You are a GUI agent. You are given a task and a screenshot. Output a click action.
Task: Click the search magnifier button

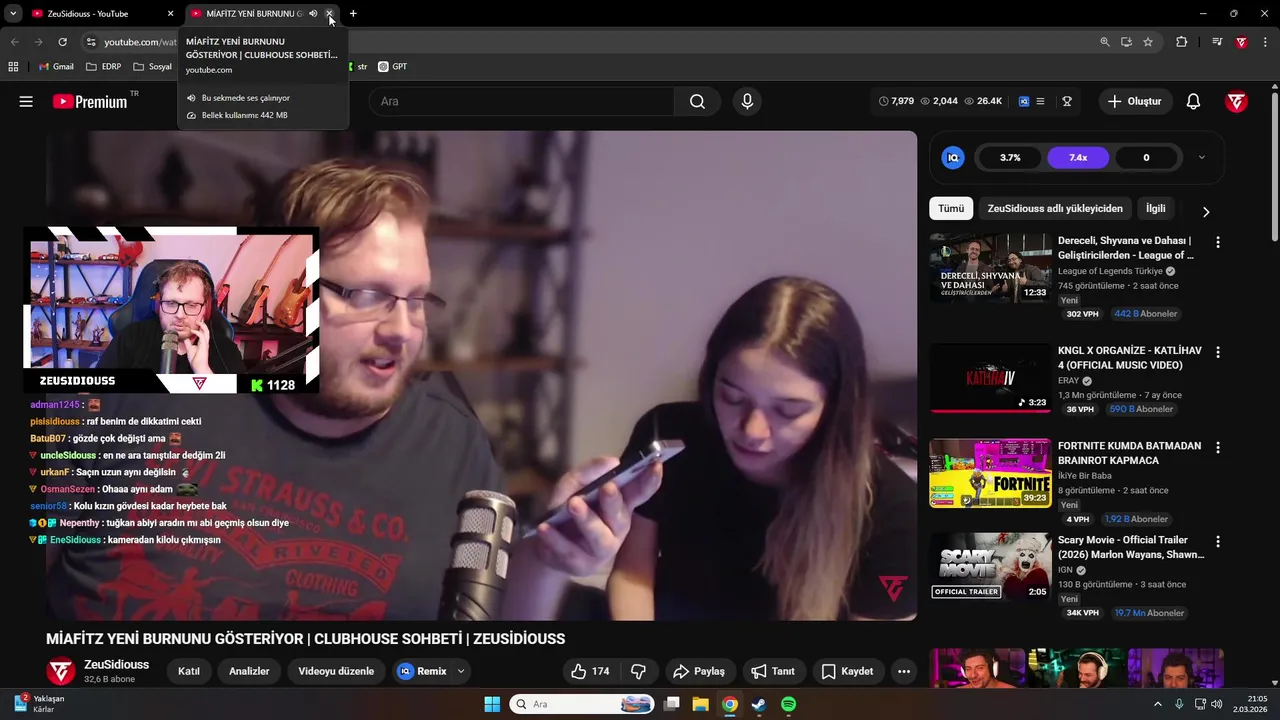(697, 101)
